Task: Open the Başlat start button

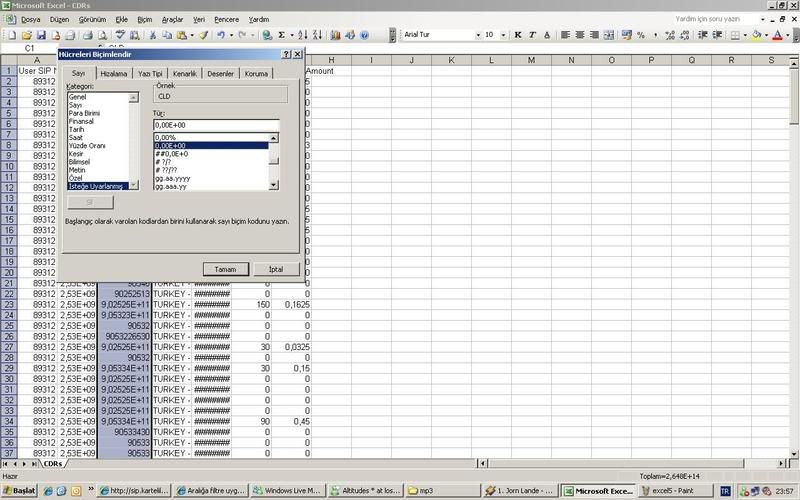Action: 19,491
